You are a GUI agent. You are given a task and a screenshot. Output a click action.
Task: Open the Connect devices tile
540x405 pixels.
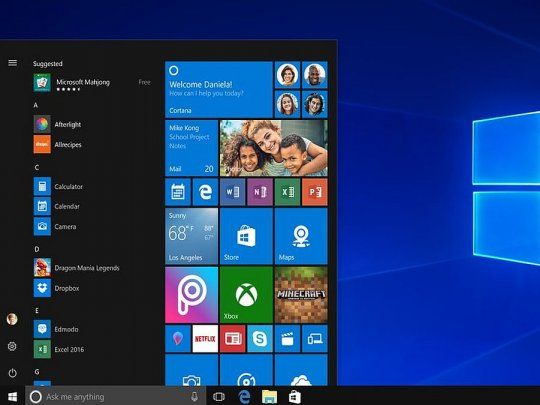315,339
